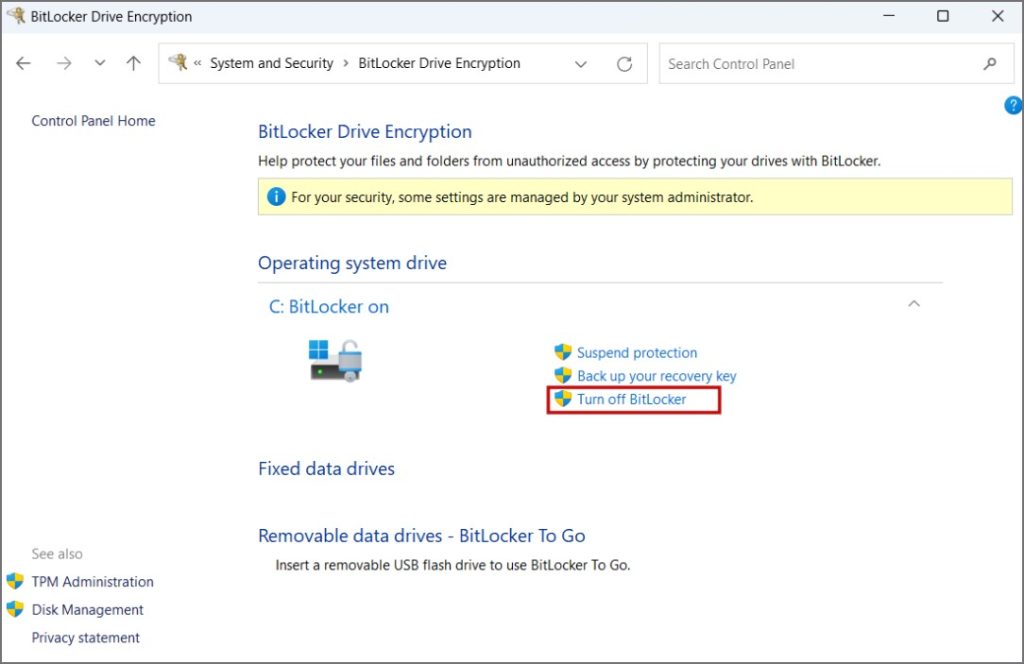Click the magnifier search icon
1024x664 pixels.
click(x=989, y=64)
